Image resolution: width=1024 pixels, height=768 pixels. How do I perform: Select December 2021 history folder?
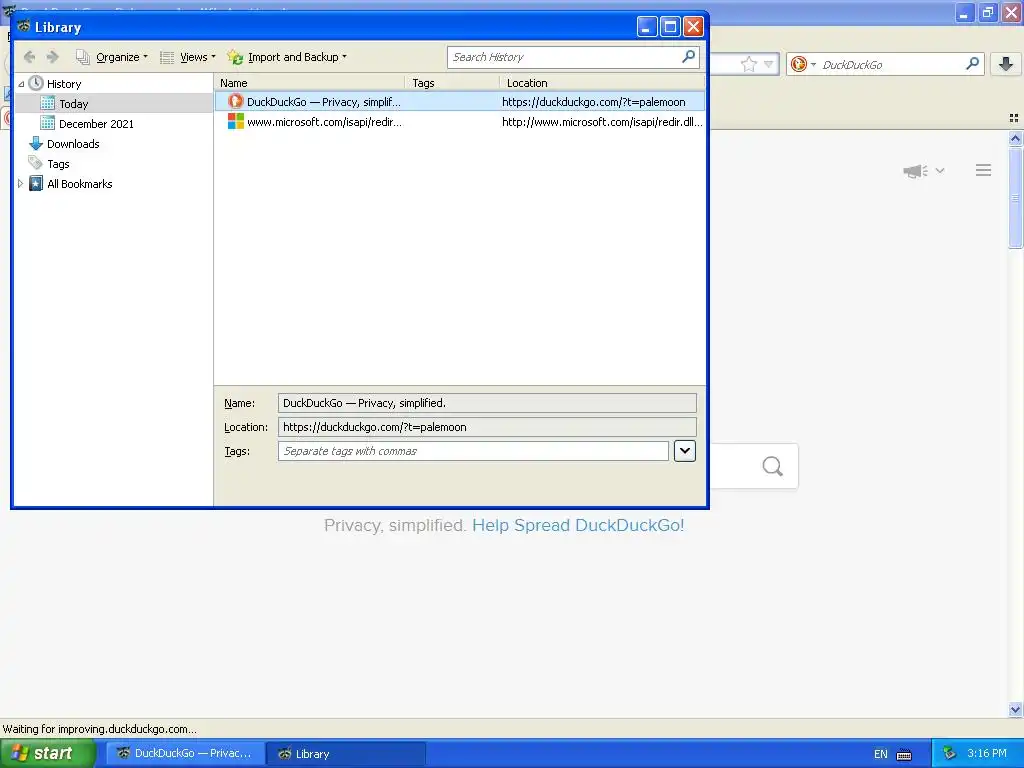(96, 123)
